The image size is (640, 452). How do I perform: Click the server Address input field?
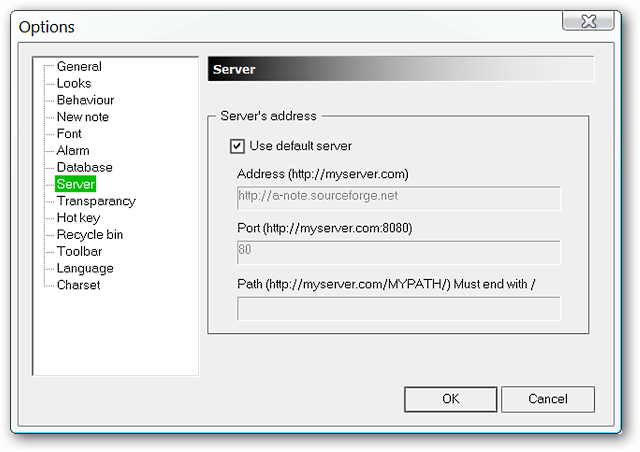coord(399,198)
